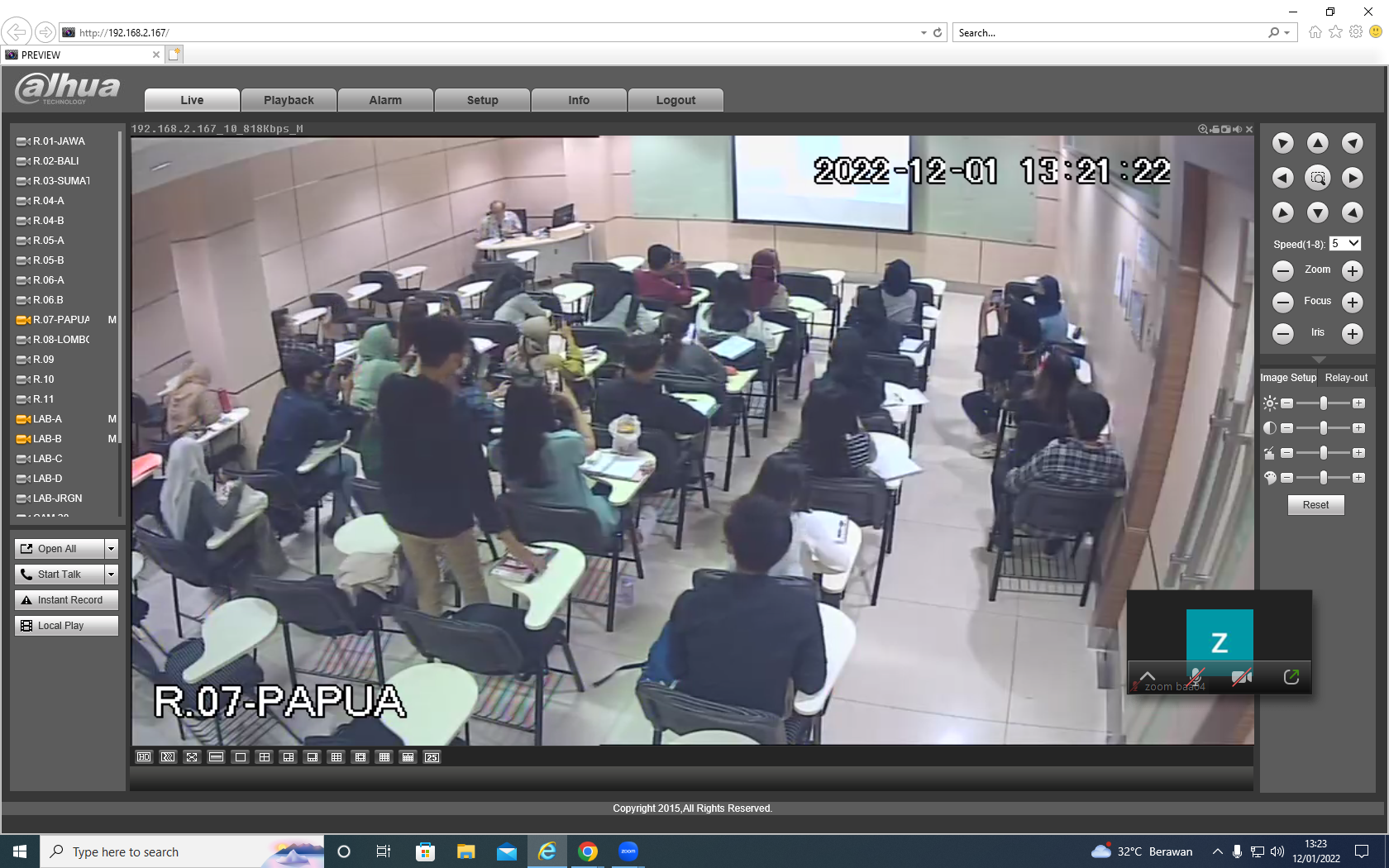
Task: Tilt the PTZ camera up
Action: 1318,143
